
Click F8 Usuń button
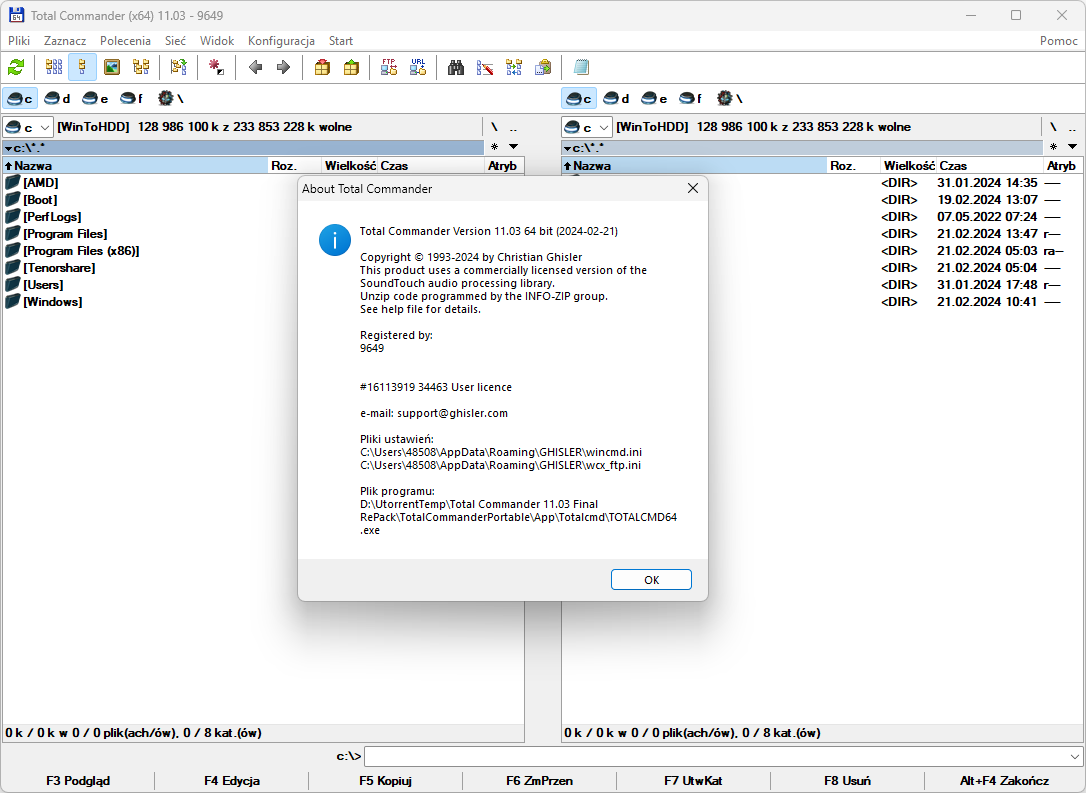tap(848, 781)
